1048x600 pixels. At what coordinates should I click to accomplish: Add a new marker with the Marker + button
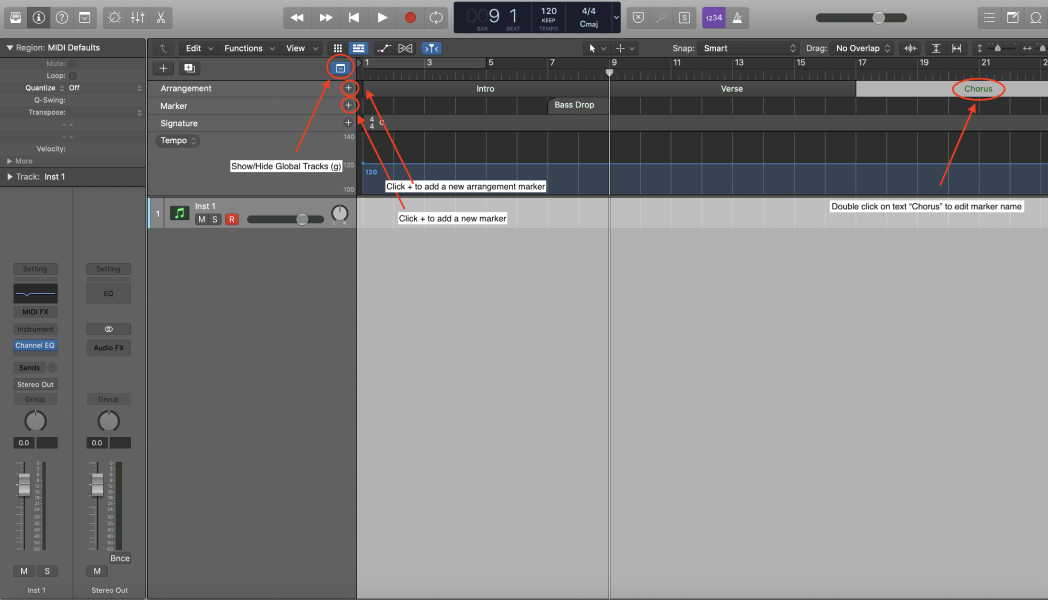point(348,105)
